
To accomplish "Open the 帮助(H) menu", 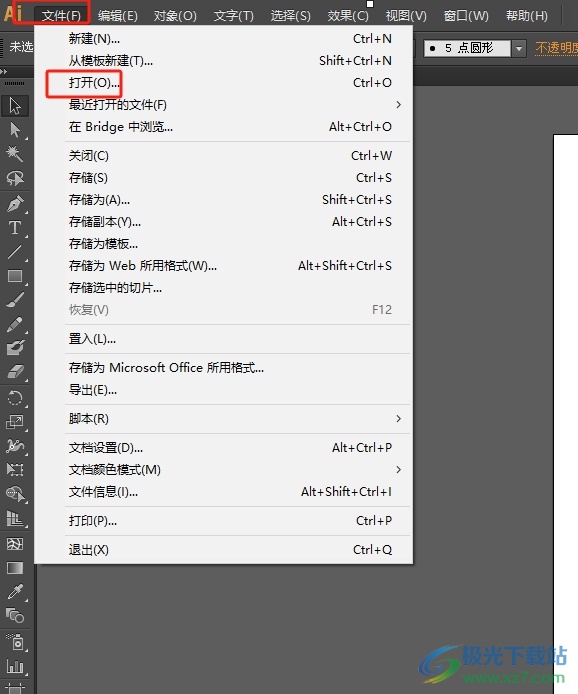I will [527, 15].
